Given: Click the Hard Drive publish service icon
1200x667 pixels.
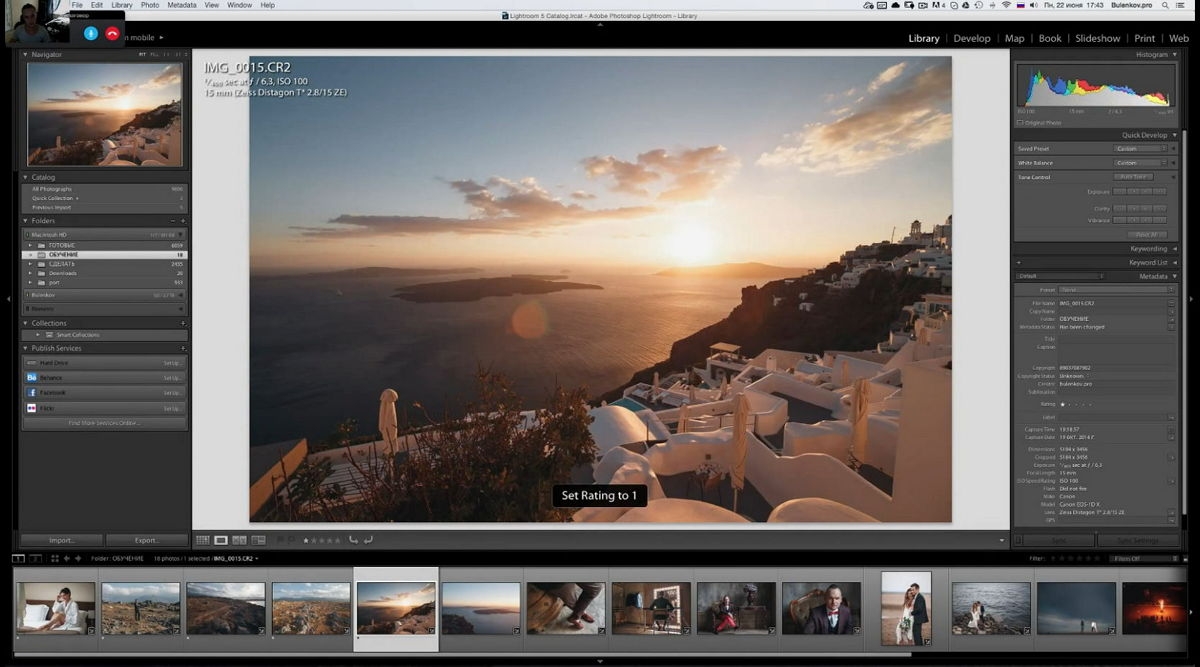Looking at the screenshot, I should 32,363.
